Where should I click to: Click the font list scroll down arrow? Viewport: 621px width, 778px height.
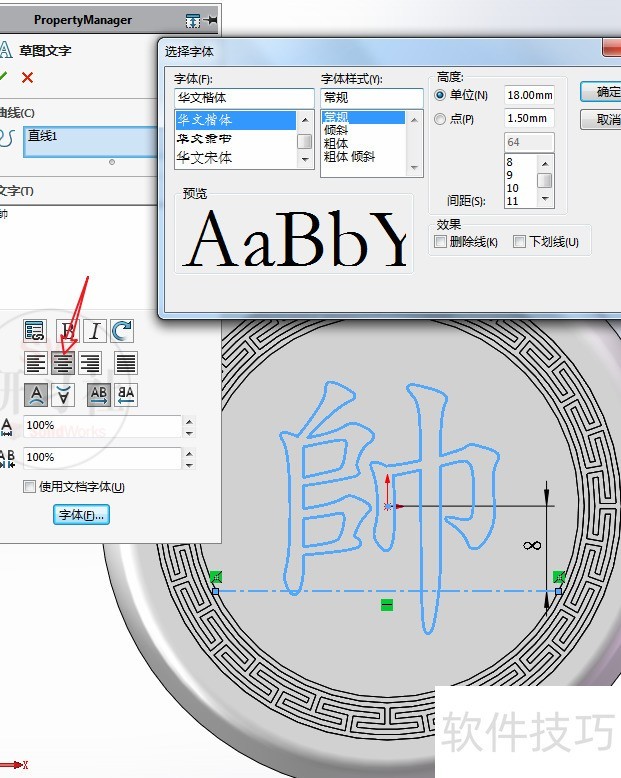(305, 159)
